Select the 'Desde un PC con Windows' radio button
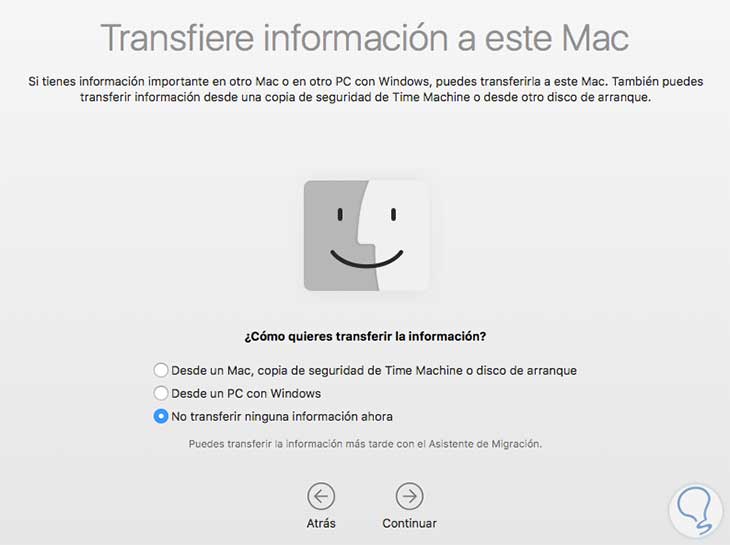The image size is (730, 545). pyautogui.click(x=161, y=393)
